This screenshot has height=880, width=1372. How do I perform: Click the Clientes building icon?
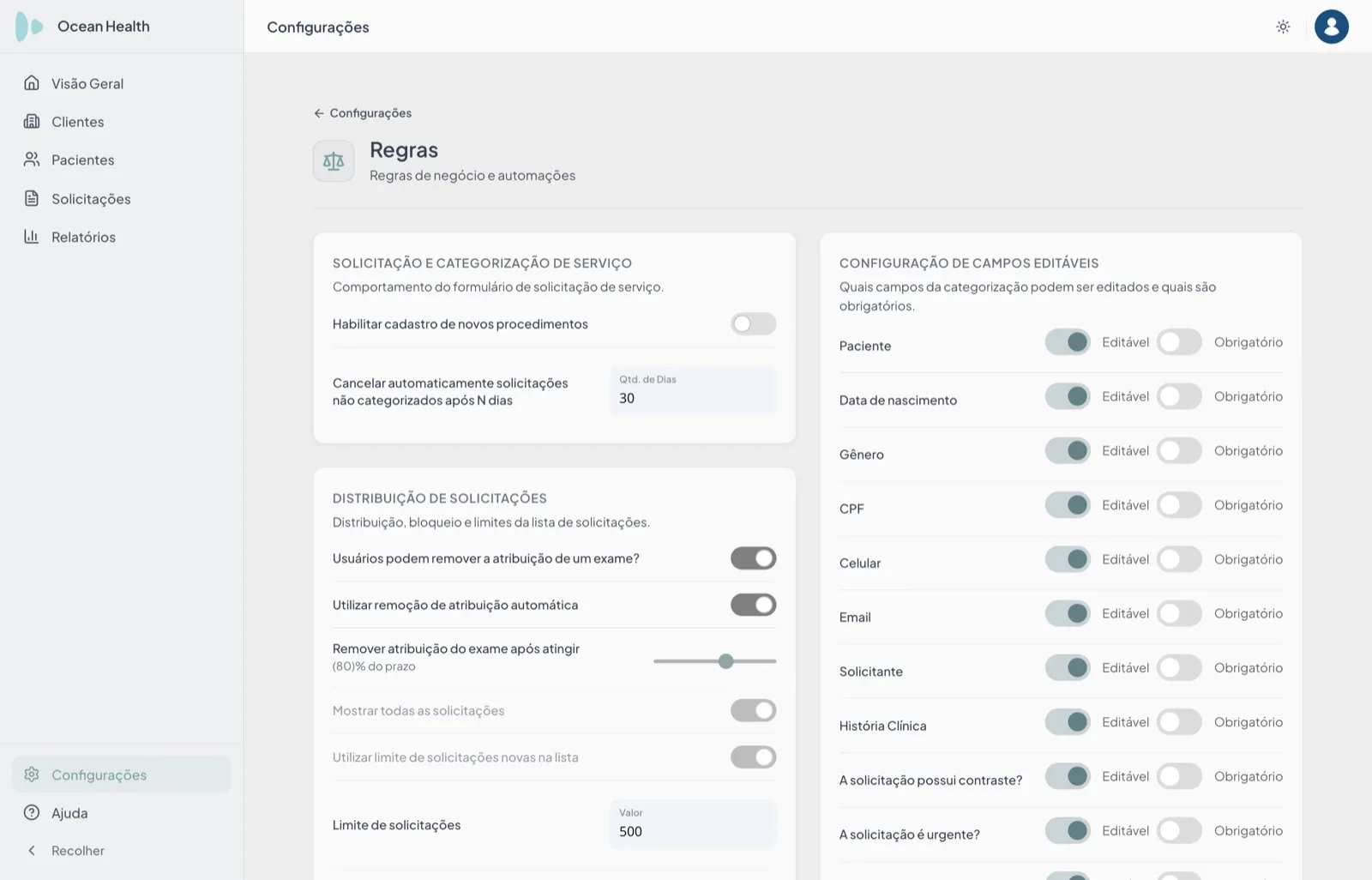click(32, 122)
